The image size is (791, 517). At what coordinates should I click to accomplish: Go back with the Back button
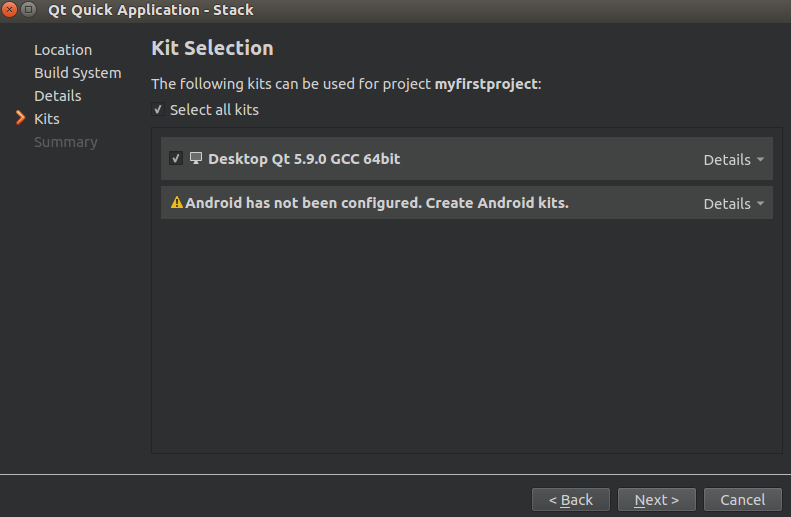pyautogui.click(x=571, y=499)
